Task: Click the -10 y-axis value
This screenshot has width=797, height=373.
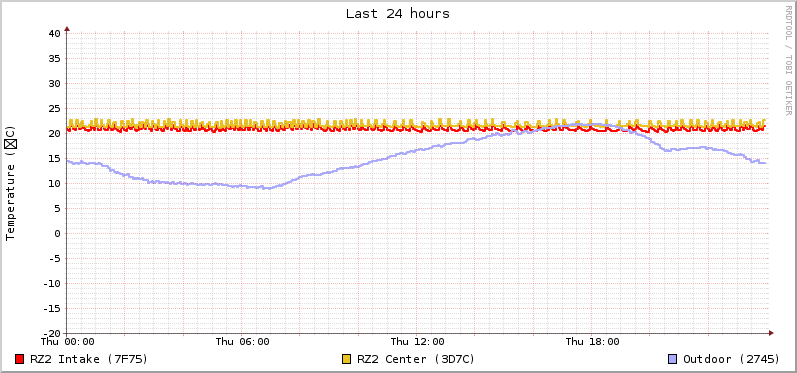Action: click(51, 283)
